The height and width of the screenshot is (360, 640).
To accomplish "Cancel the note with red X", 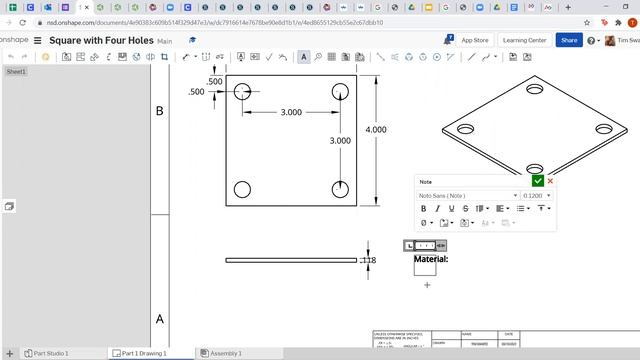I will pos(550,181).
